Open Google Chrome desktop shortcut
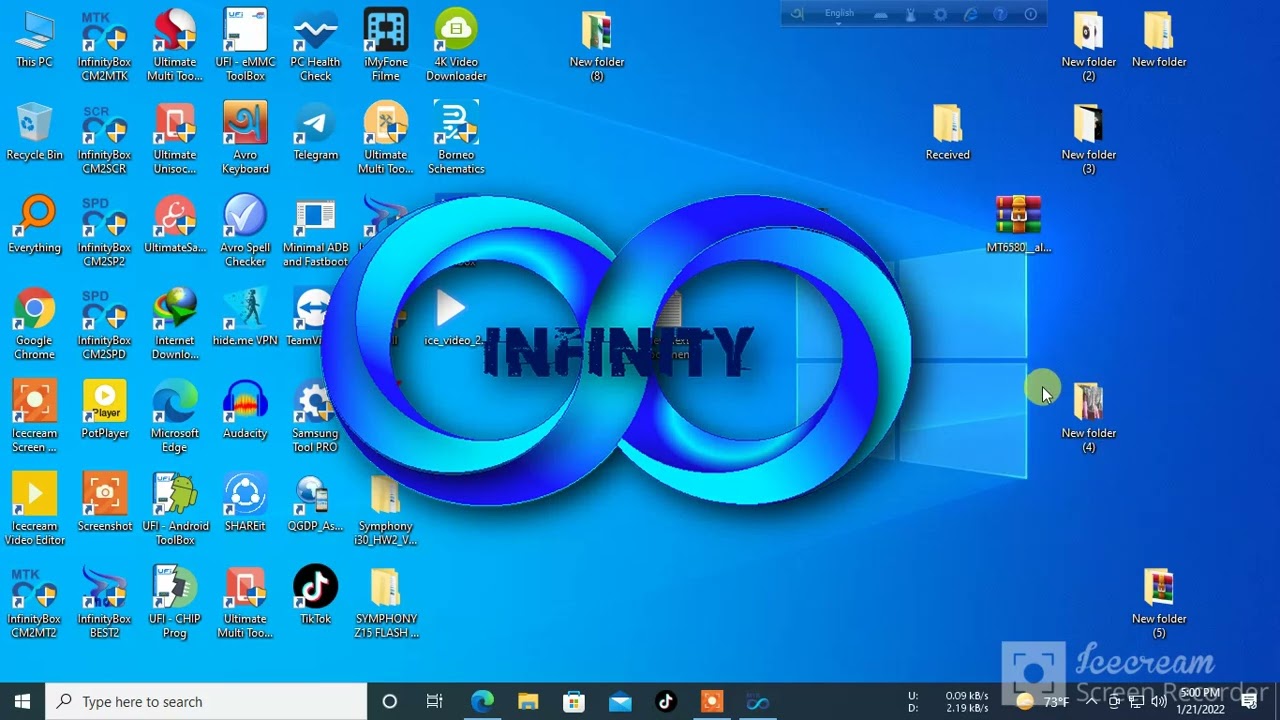Image resolution: width=1280 pixels, height=720 pixels. [34, 325]
